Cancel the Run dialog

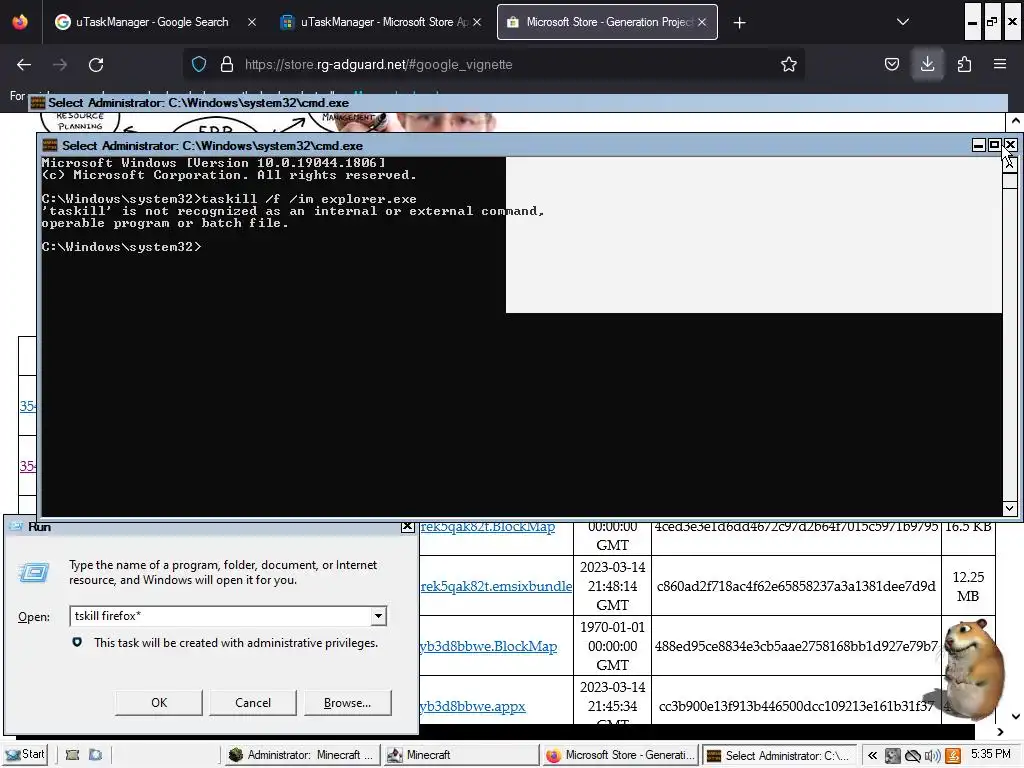[x=253, y=703]
